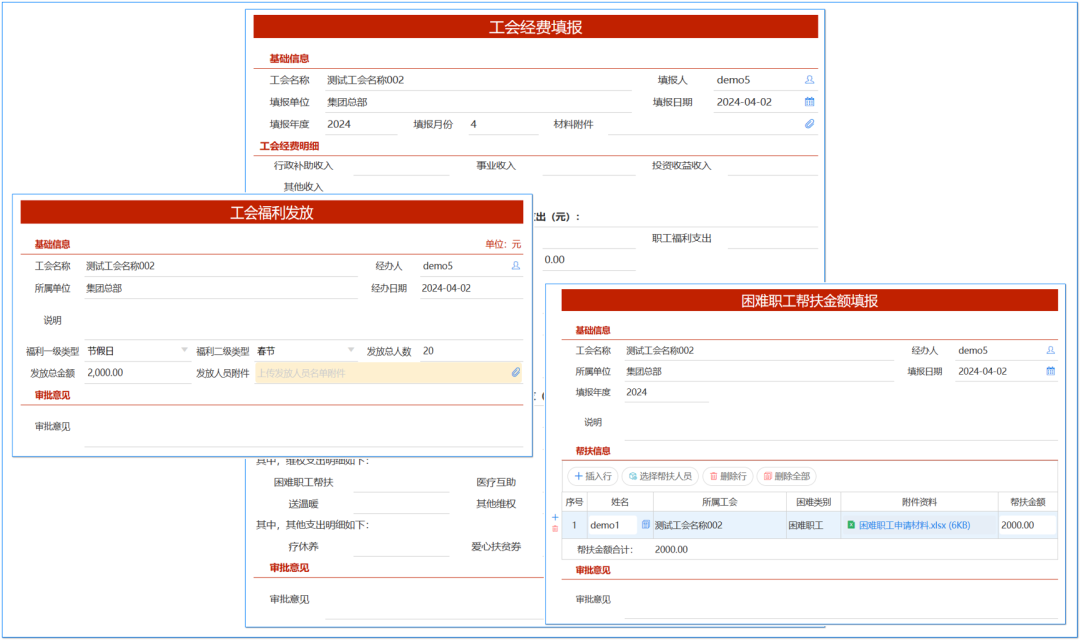Open the calendar icon for 填报日期 in 困难职工帮扶金额填报
1080x640 pixels.
point(1050,371)
